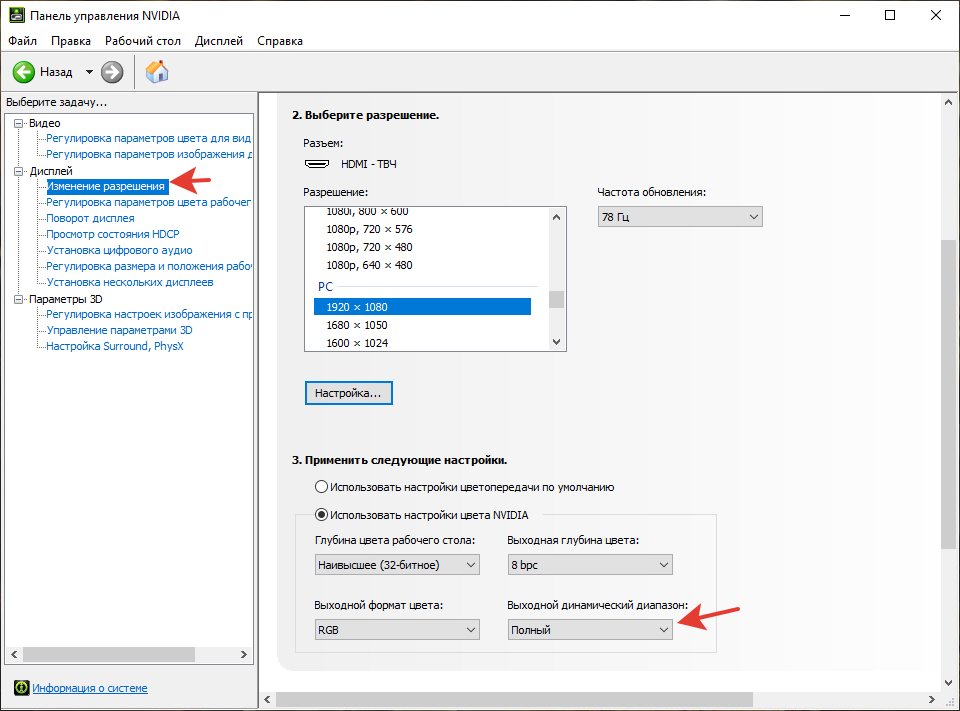This screenshot has height=711, width=960.
Task: Click main panel vertical scroll up arrow
Action: [948, 103]
